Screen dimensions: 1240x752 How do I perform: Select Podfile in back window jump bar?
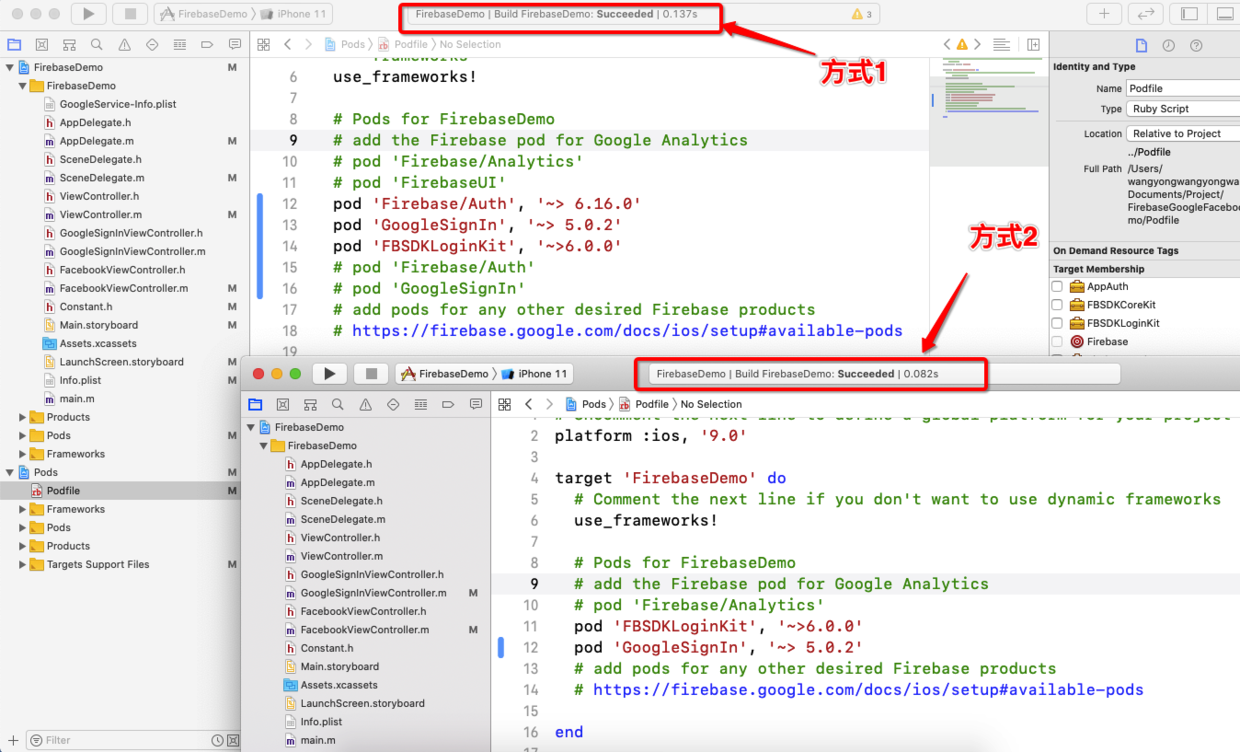pyautogui.click(x=404, y=44)
